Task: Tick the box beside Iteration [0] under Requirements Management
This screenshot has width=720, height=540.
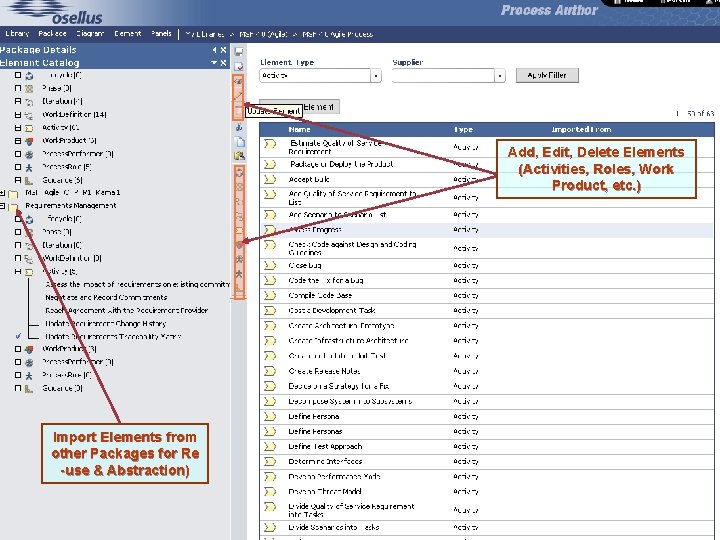Action: 18,245
